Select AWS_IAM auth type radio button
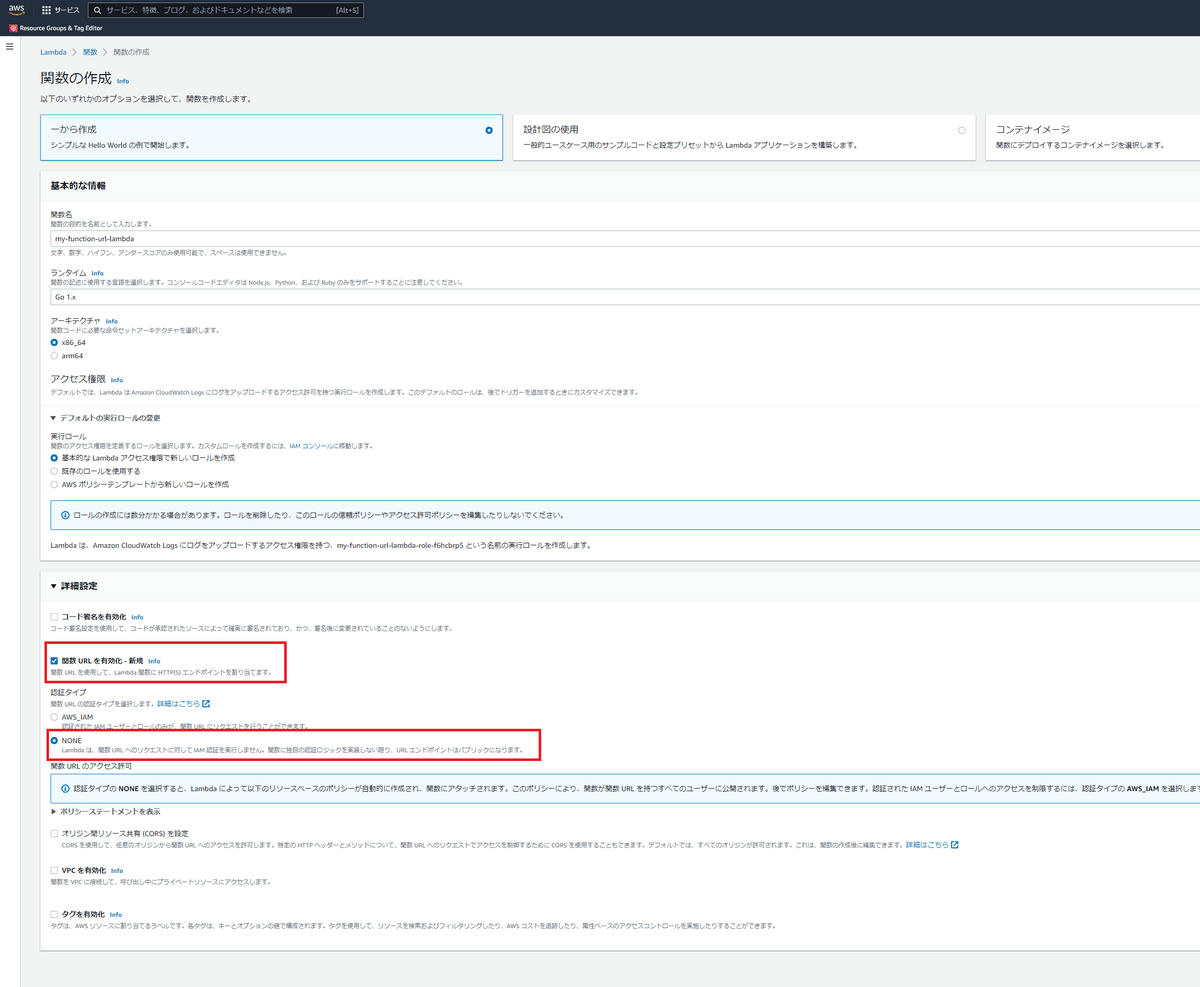Image resolution: width=1200 pixels, height=987 pixels. [x=54, y=717]
